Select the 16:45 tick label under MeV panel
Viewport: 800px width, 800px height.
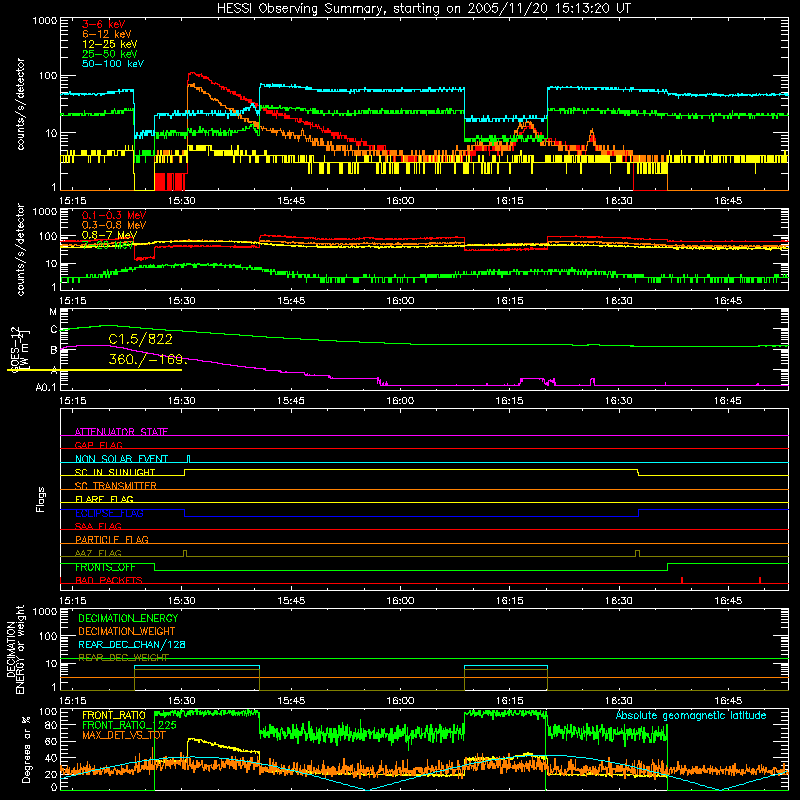coord(728,301)
